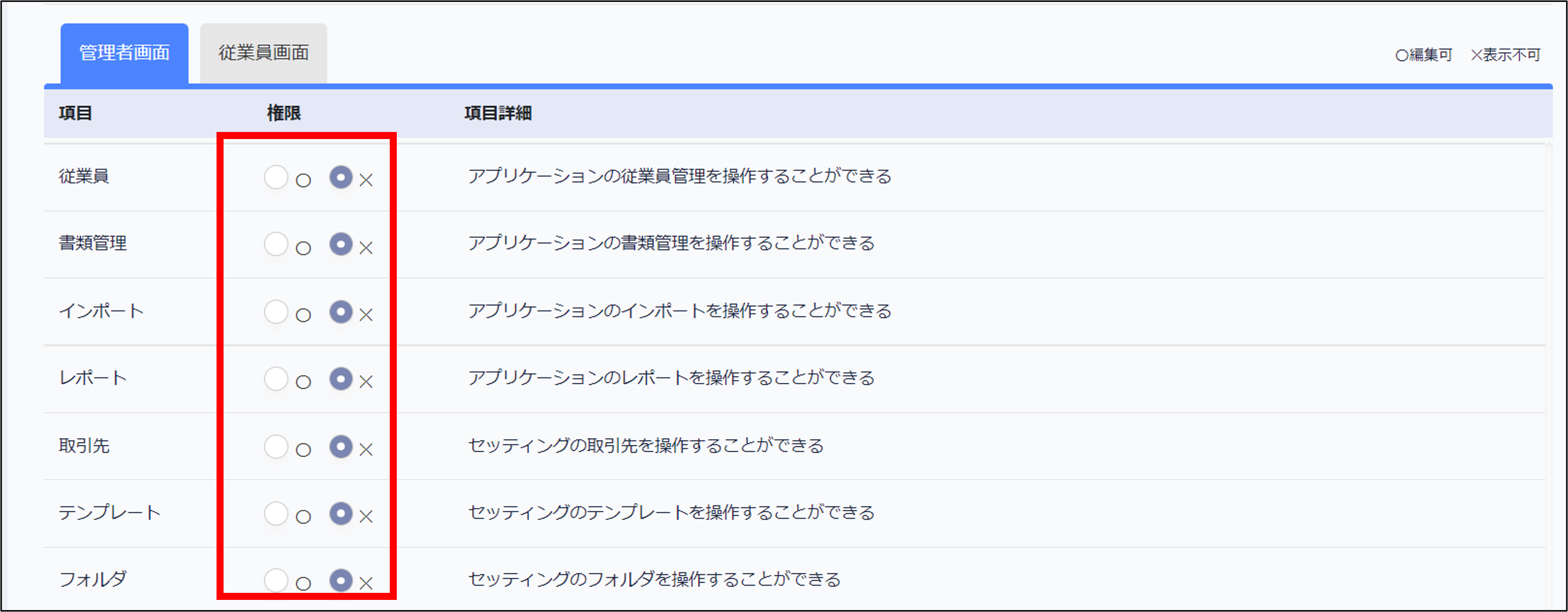Click description アプリケーションのインポートを操作することができる

click(x=679, y=311)
